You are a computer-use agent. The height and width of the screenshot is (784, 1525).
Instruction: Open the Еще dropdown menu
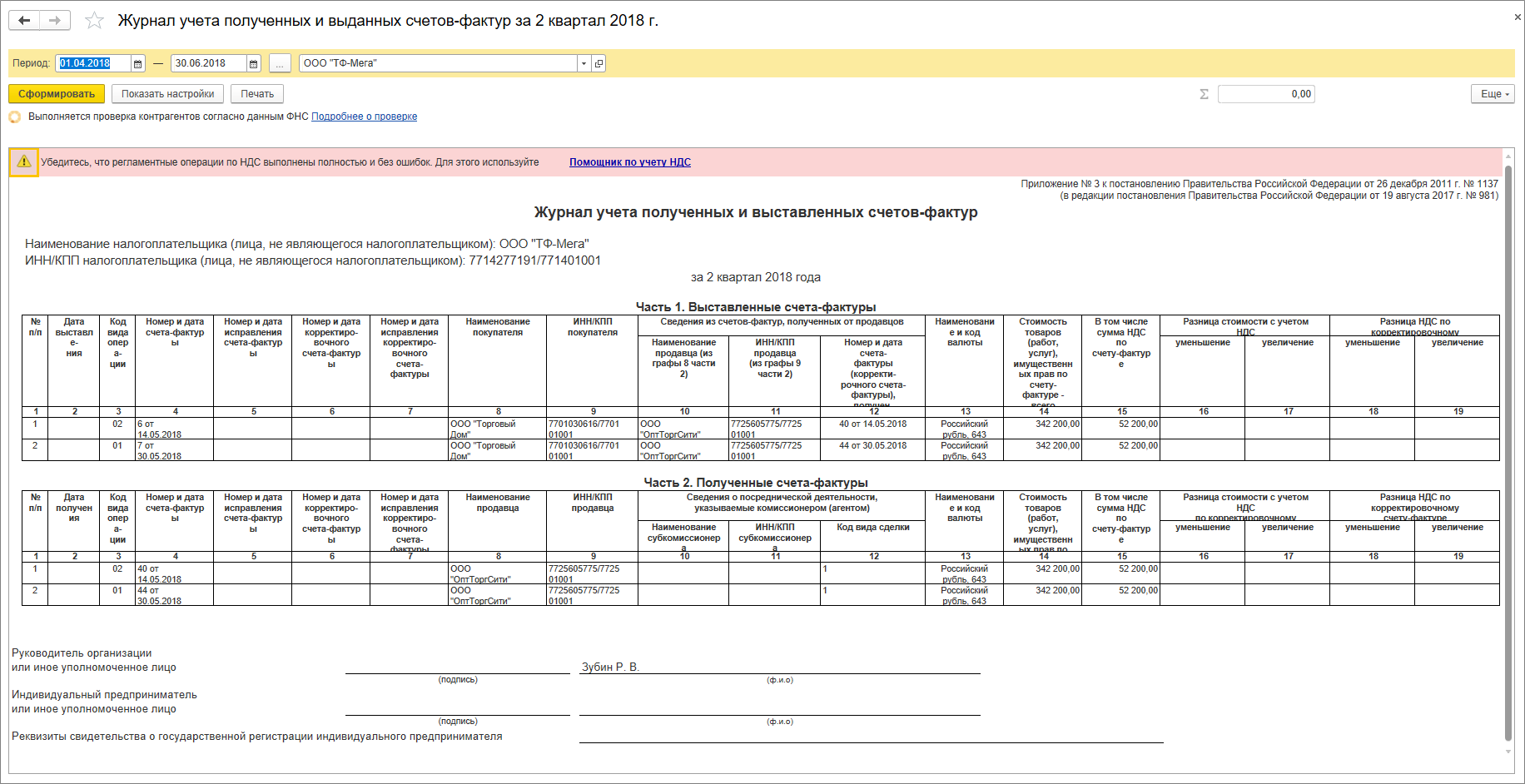(x=1493, y=94)
